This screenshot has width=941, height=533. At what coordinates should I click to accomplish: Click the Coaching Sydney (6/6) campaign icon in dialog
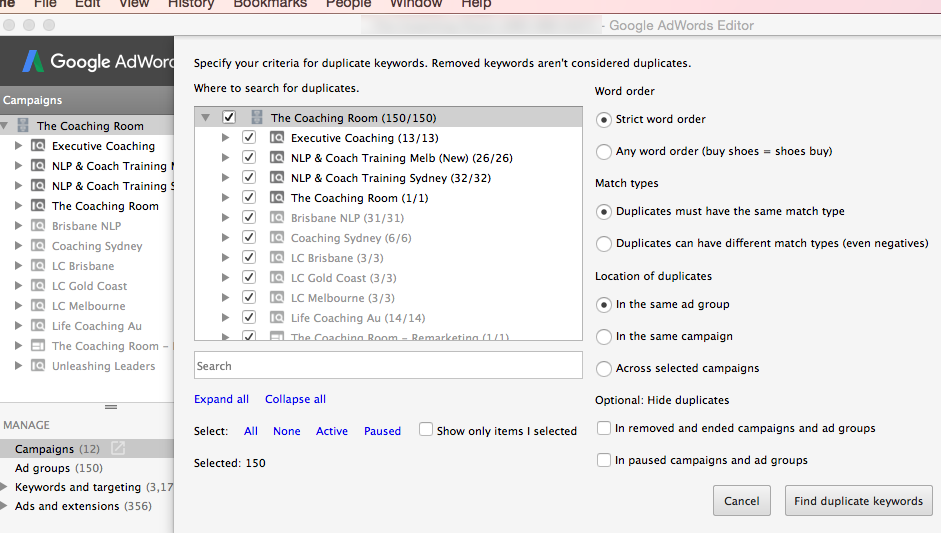[x=277, y=238]
